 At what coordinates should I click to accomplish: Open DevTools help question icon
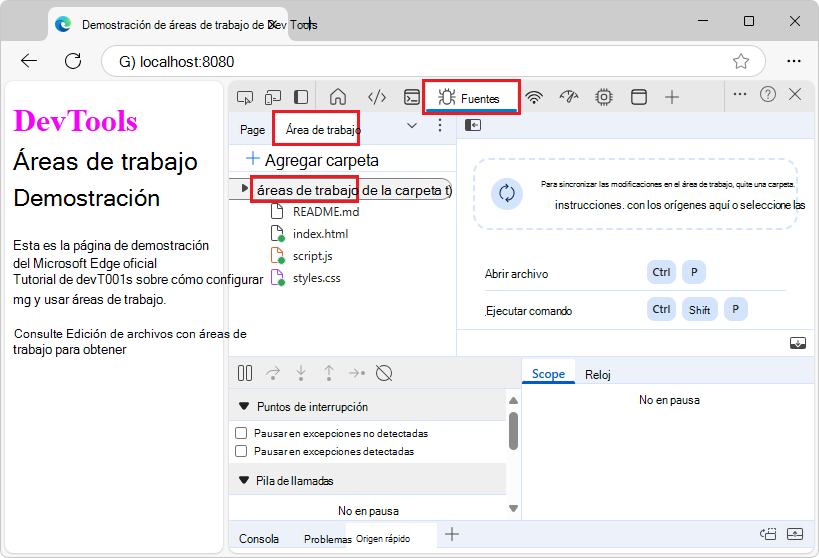[768, 95]
